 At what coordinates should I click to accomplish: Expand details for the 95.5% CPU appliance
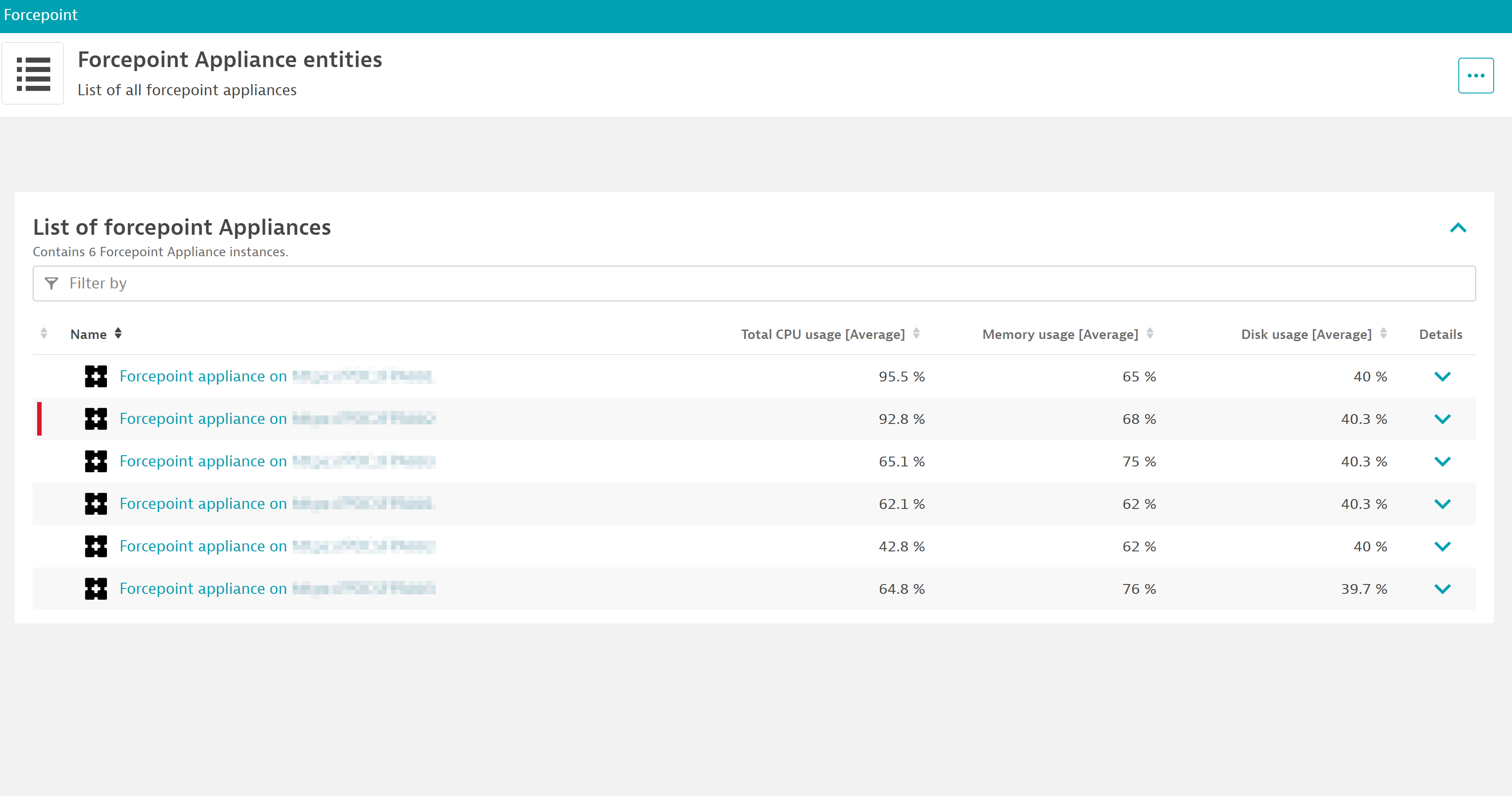(1444, 376)
